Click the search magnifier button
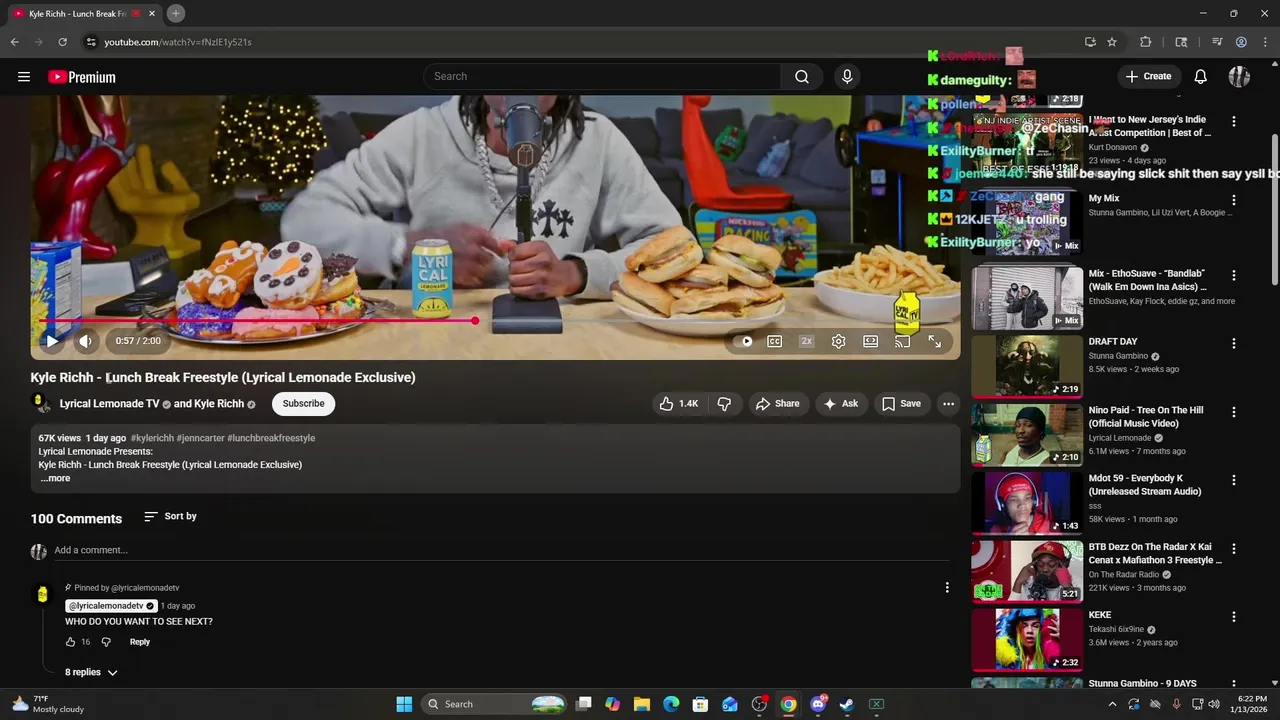This screenshot has width=1280, height=720. [802, 77]
